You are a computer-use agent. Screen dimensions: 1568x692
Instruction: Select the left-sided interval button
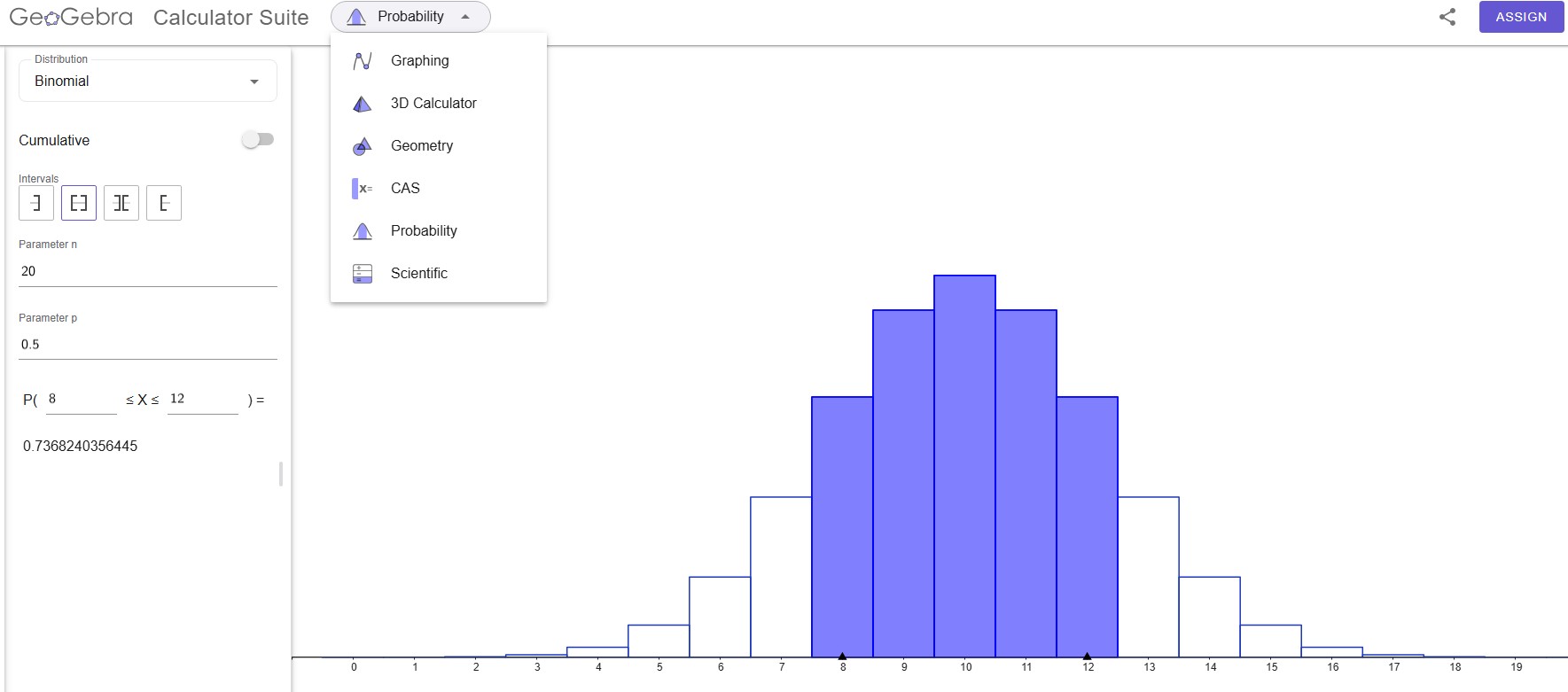click(36, 203)
